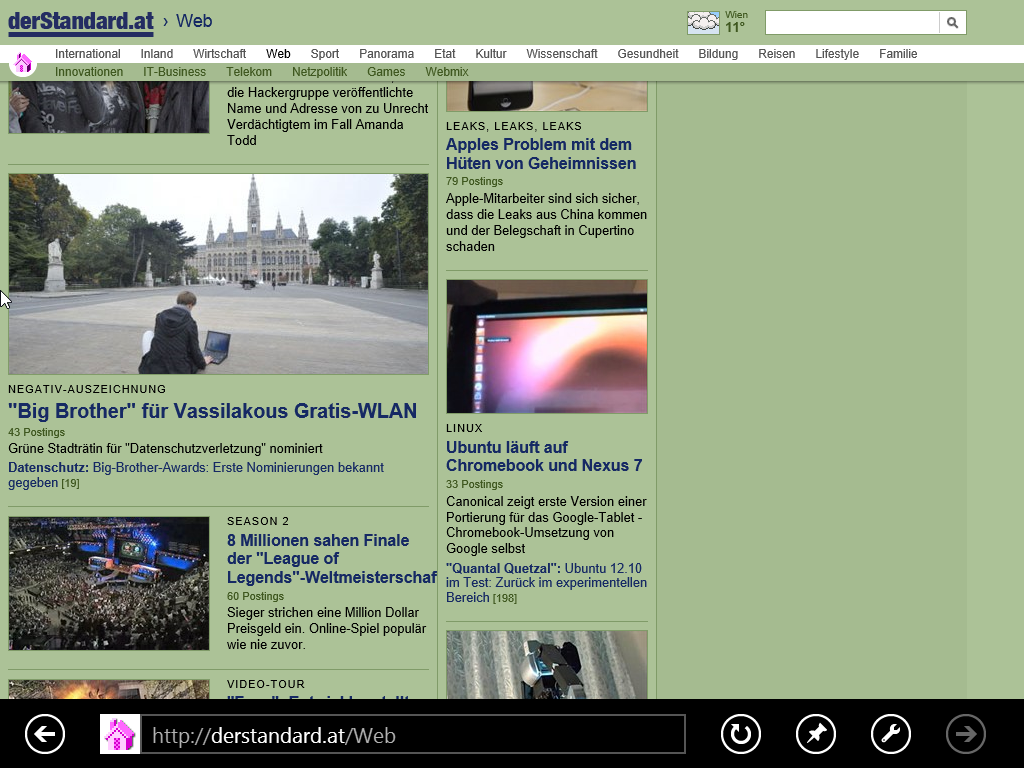Open 8 Millionen sahen Finale headline
Viewport: 1024px width, 768px height.
click(332, 558)
